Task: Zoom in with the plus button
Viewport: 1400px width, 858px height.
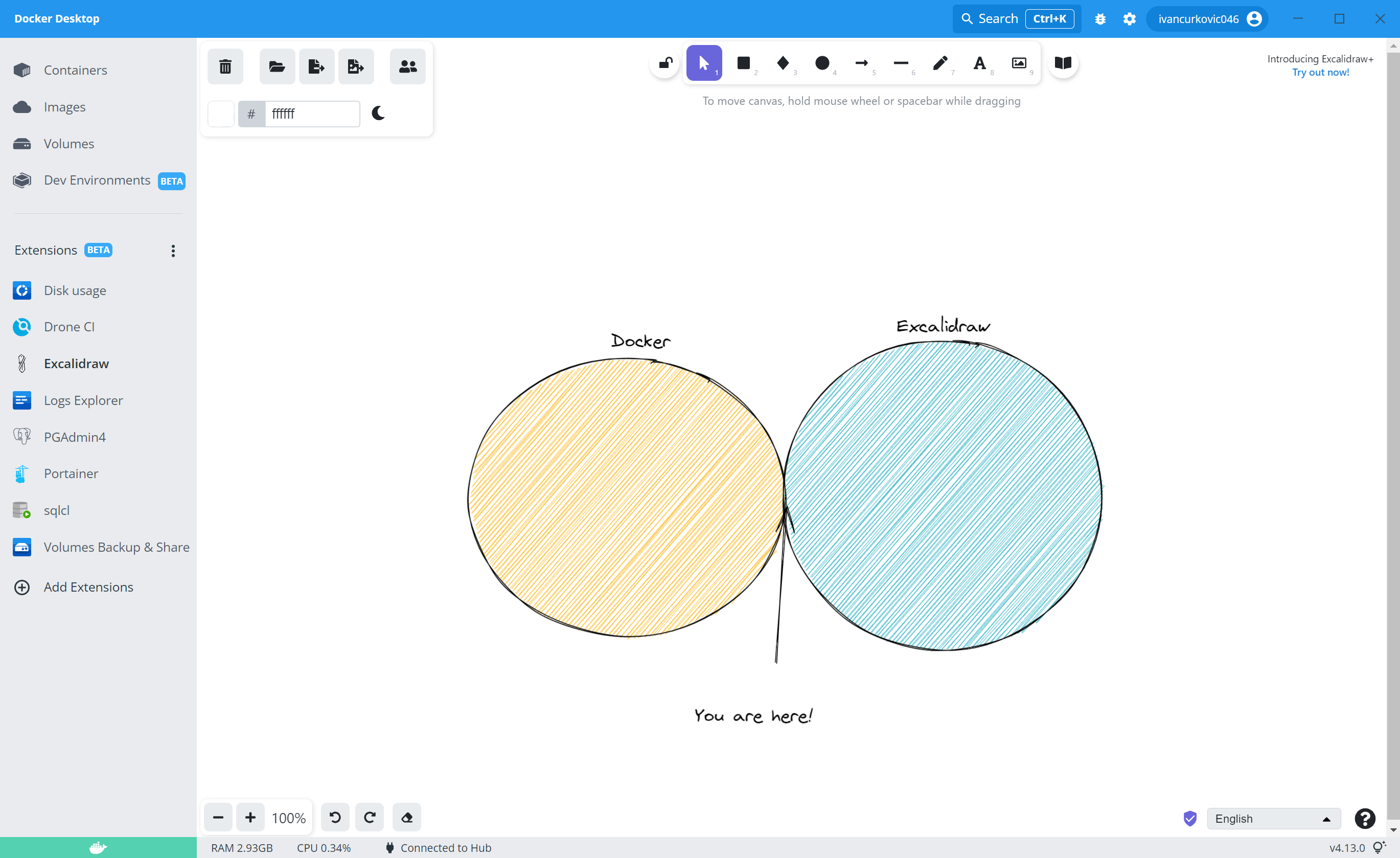Action: [250, 818]
